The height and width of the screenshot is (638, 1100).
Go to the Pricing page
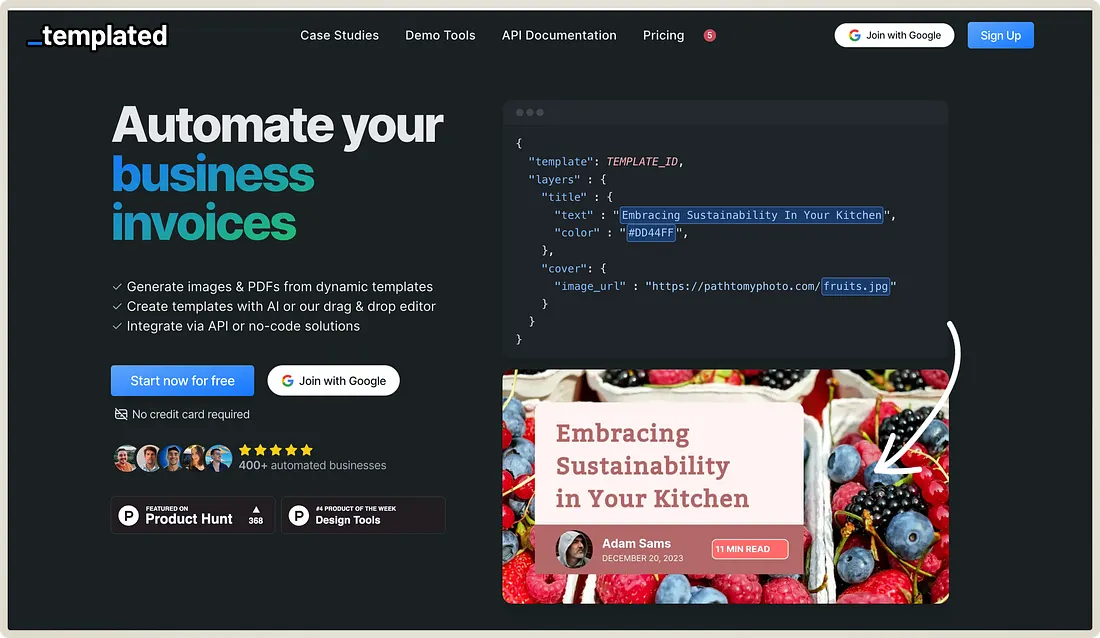click(663, 35)
